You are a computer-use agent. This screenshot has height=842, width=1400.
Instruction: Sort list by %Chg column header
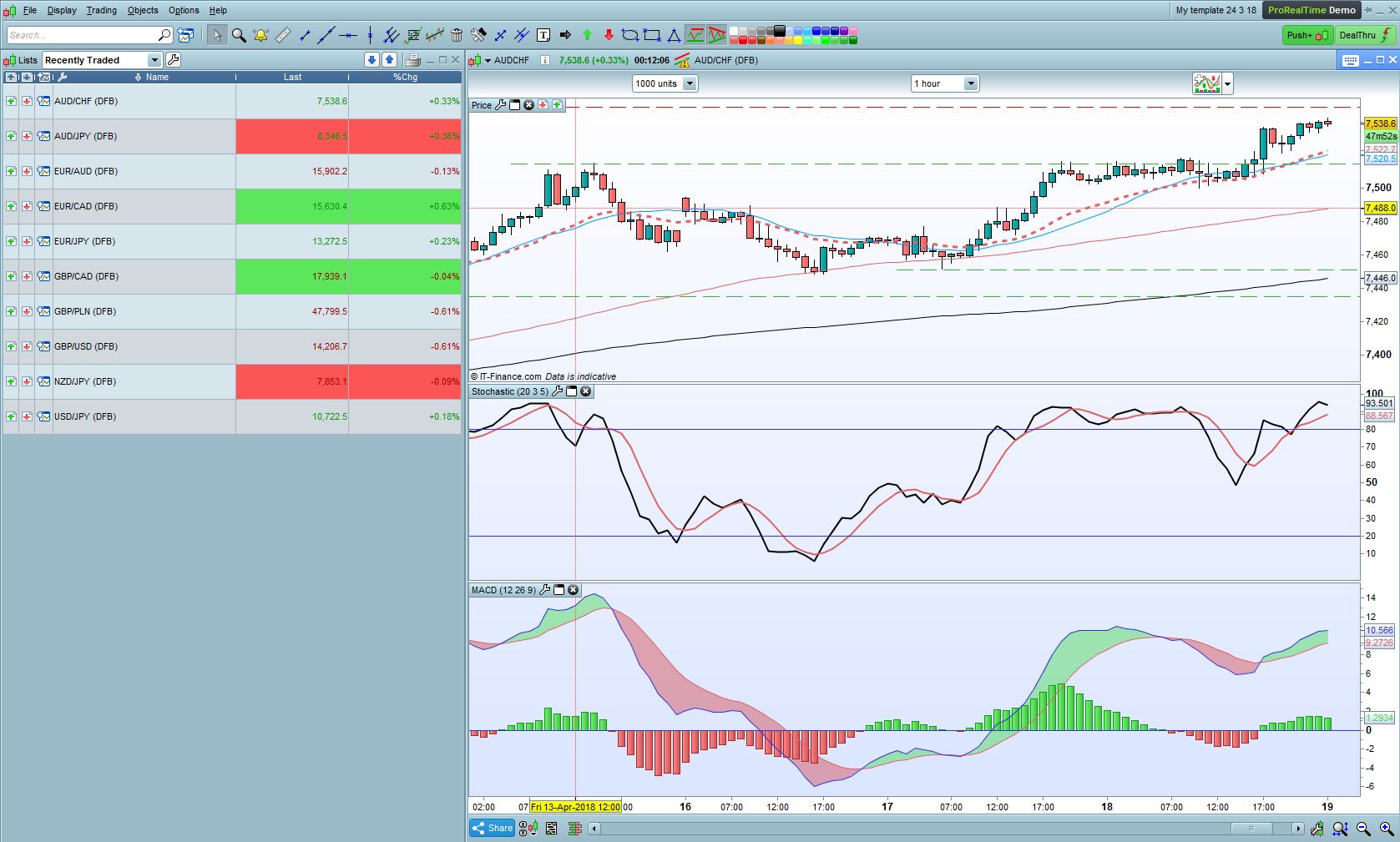pyautogui.click(x=405, y=77)
